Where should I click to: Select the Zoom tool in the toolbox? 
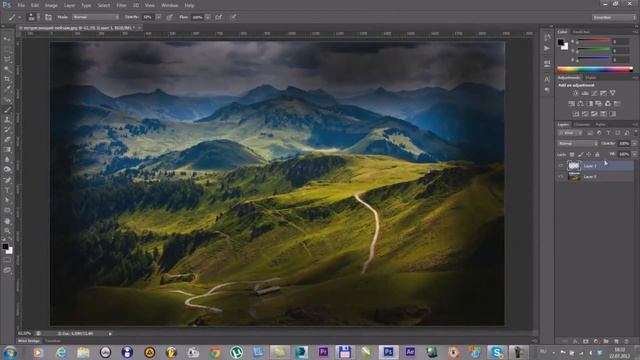point(7,231)
